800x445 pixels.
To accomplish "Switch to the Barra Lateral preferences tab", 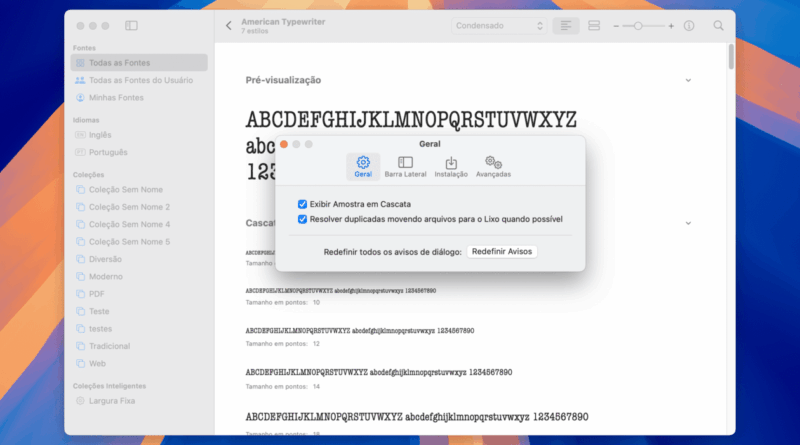I will (405, 166).
